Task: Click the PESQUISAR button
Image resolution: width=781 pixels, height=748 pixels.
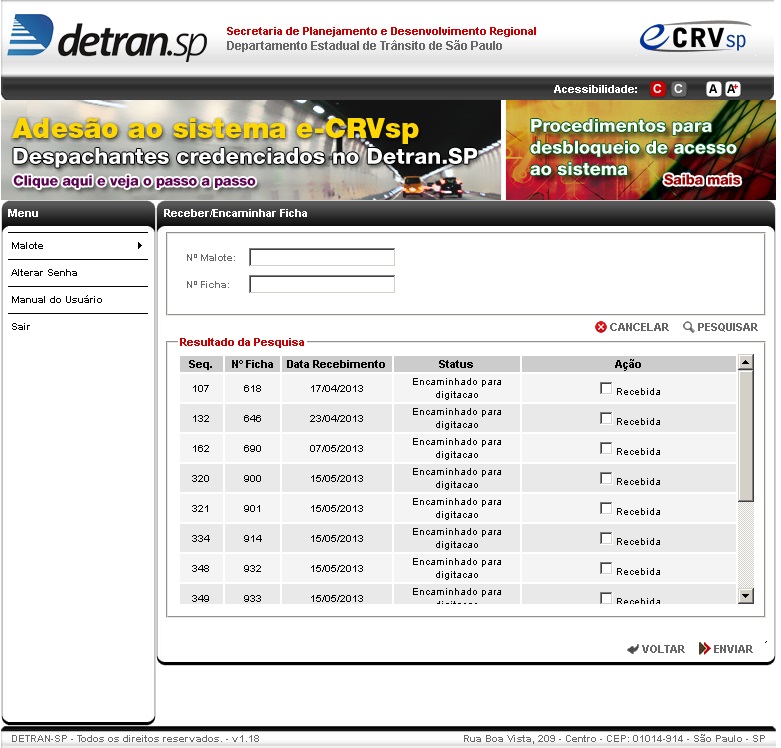Action: (720, 327)
